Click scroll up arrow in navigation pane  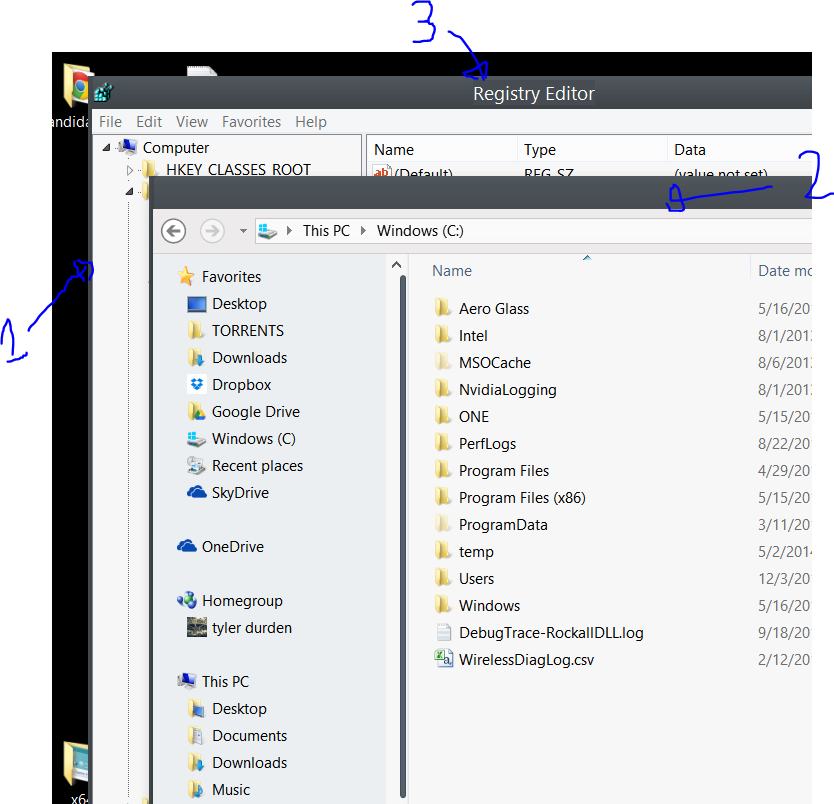click(396, 265)
